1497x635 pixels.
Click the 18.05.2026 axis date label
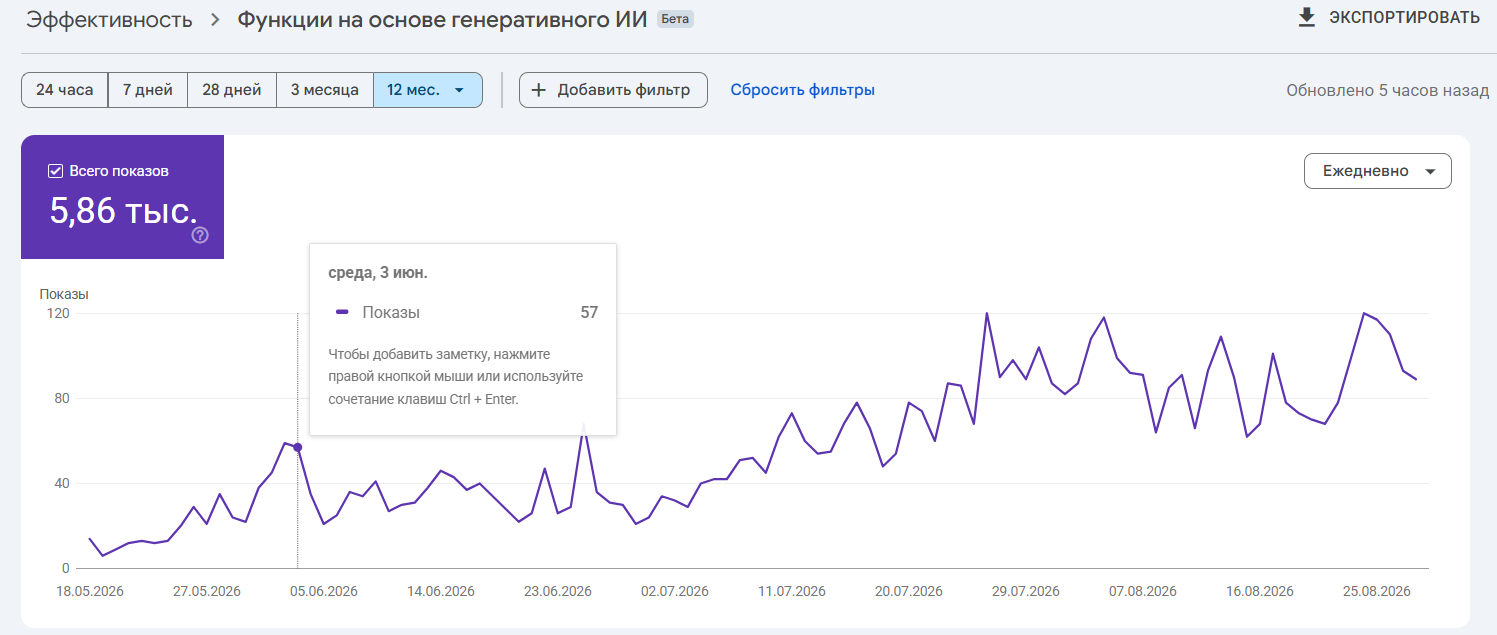[89, 591]
